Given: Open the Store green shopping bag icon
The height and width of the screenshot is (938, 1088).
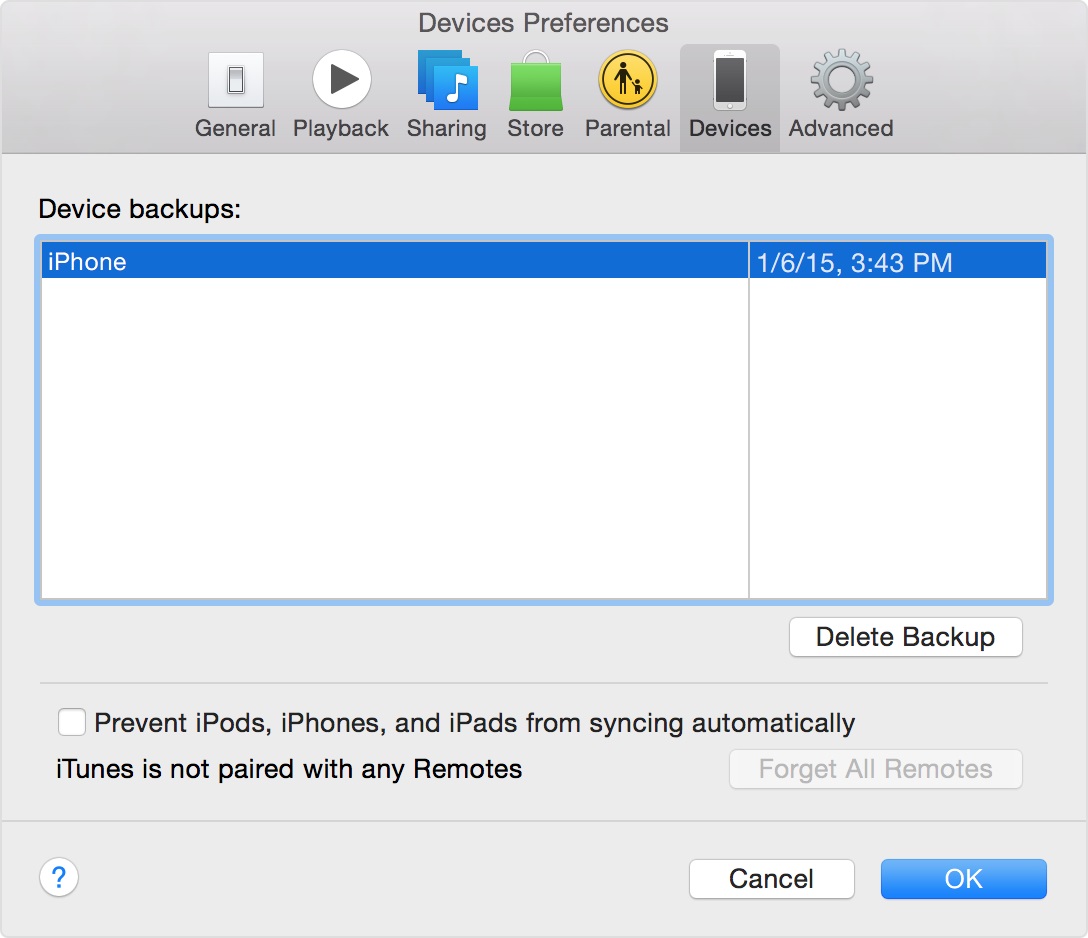Looking at the screenshot, I should coord(535,81).
